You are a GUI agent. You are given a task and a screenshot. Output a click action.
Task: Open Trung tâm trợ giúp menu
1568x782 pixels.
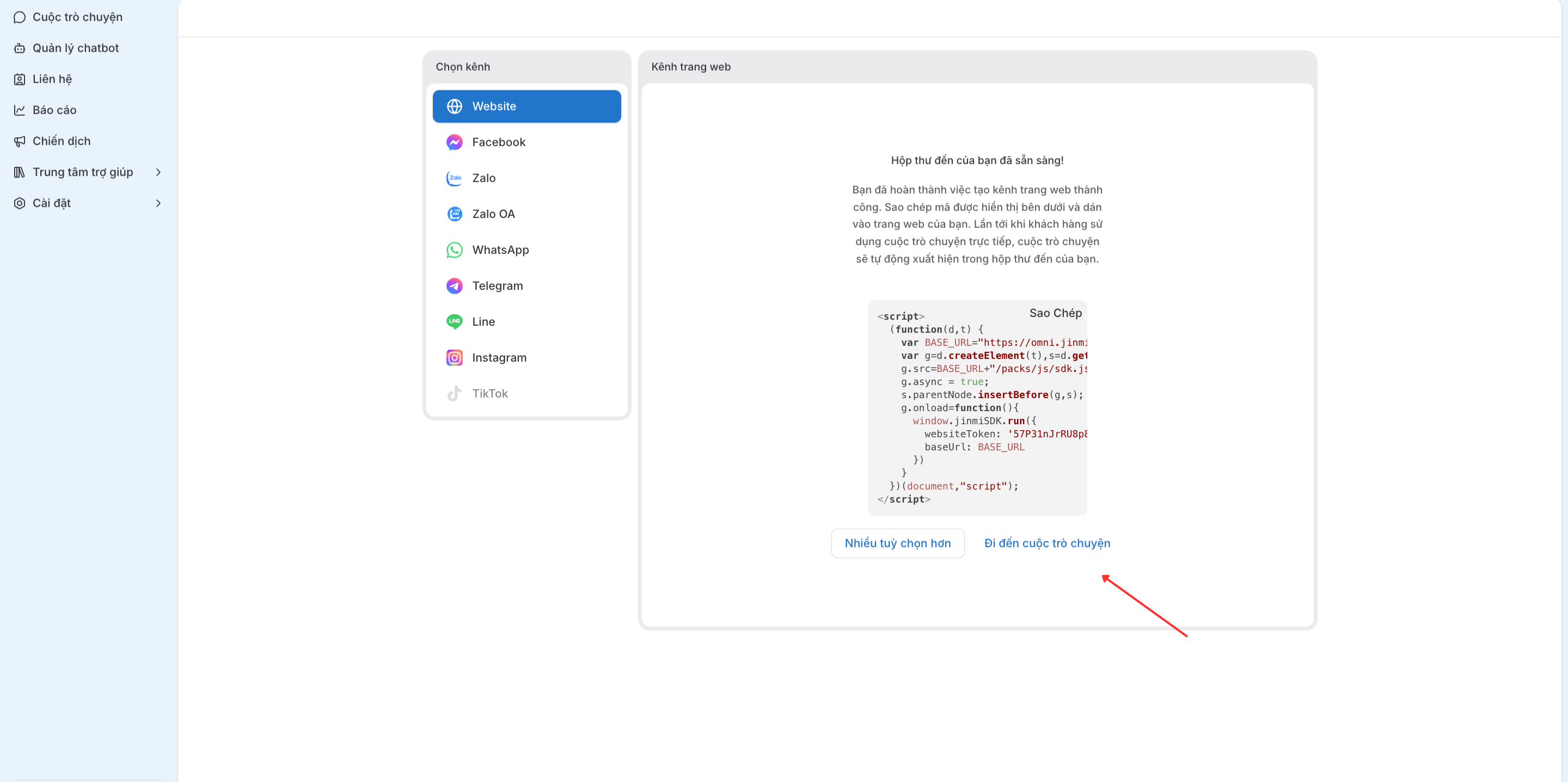[x=89, y=173]
